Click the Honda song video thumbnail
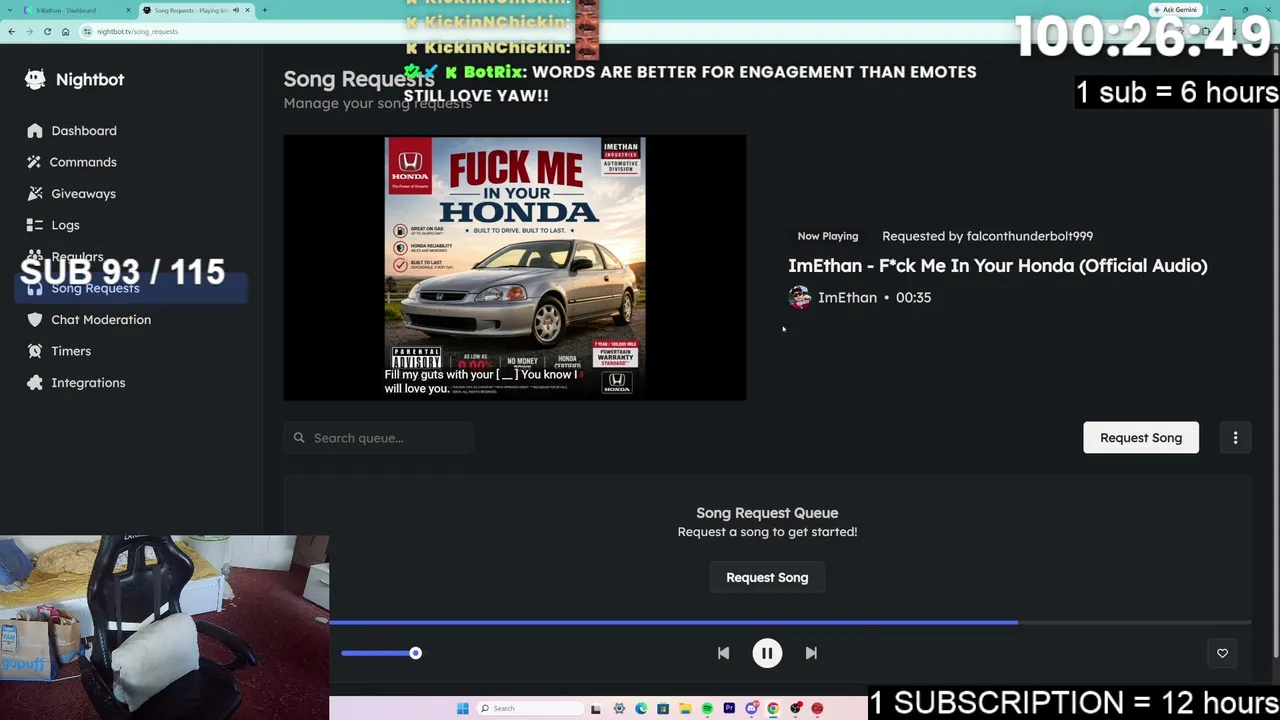1280x720 pixels. tap(515, 268)
